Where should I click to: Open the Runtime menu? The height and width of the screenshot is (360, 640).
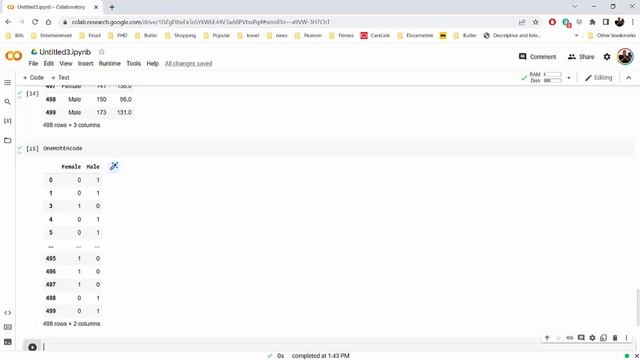[x=109, y=64]
